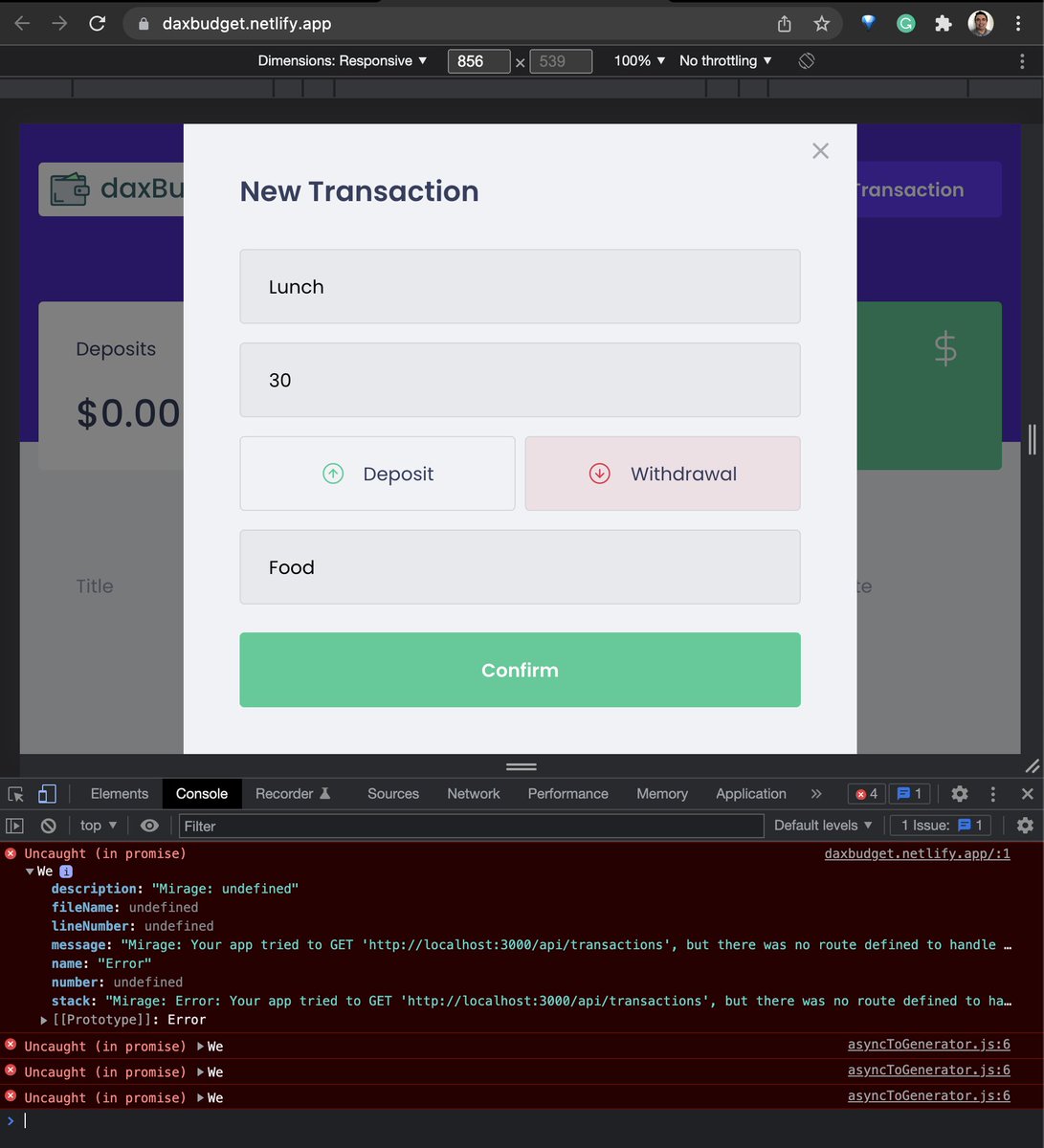Click the console Filter field
Image resolution: width=1044 pixels, height=1148 pixels.
click(471, 826)
